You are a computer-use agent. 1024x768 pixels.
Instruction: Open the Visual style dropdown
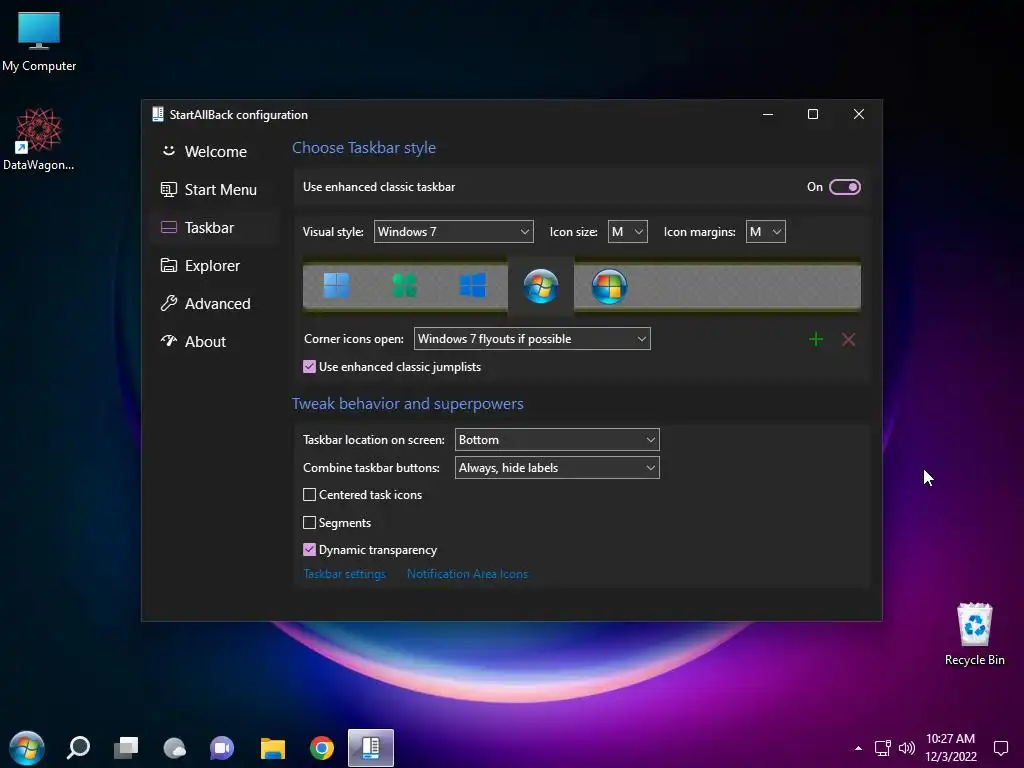coord(453,231)
